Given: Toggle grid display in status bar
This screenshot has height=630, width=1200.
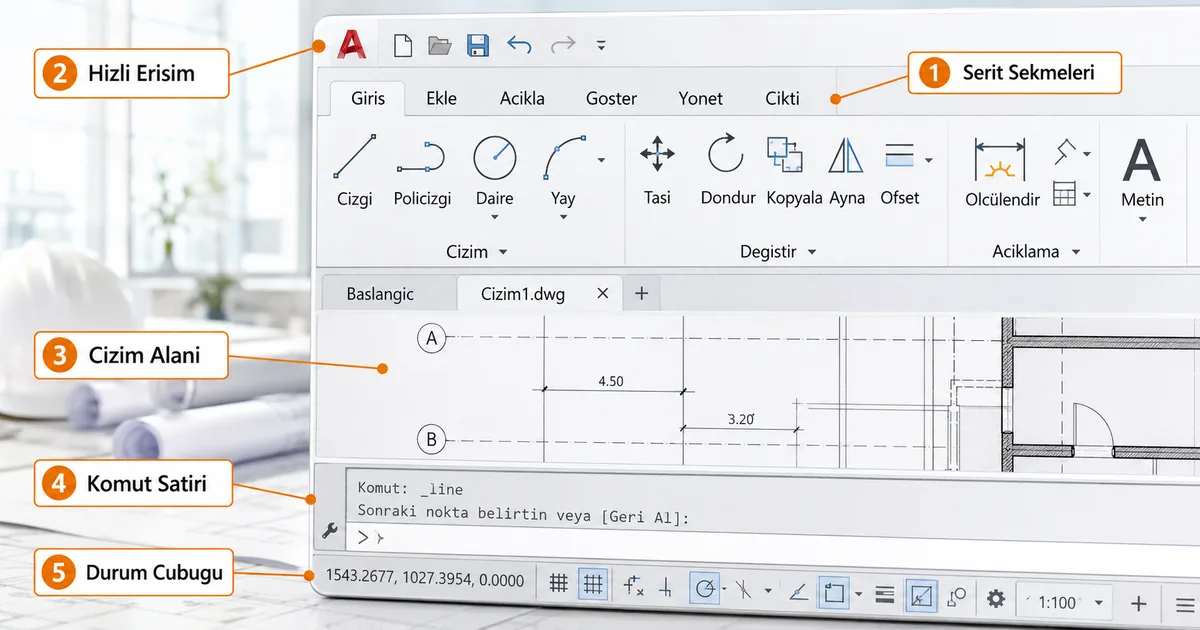Looking at the screenshot, I should click(x=560, y=582).
